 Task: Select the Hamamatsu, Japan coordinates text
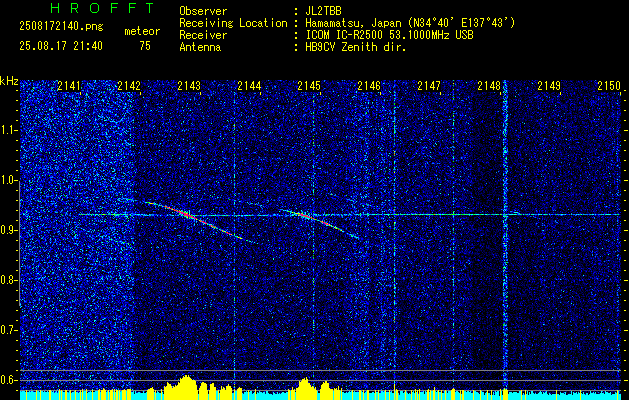(410, 23)
